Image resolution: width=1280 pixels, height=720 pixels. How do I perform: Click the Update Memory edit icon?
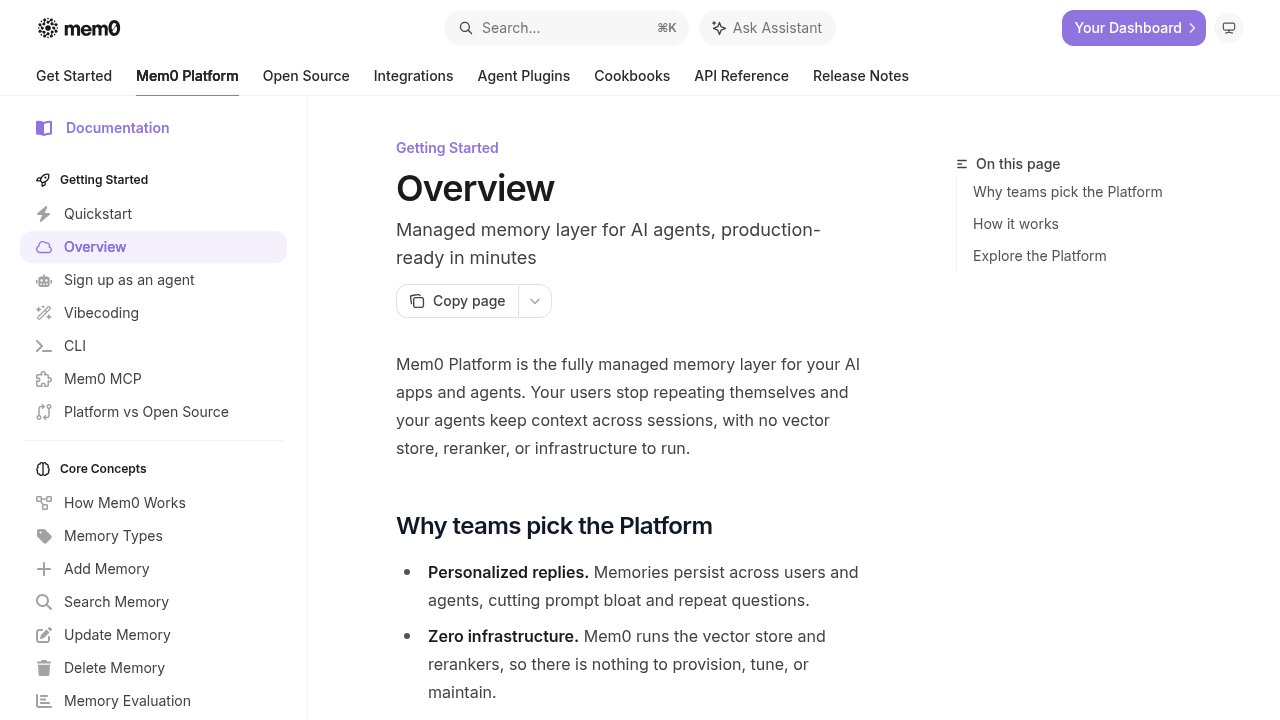click(43, 635)
